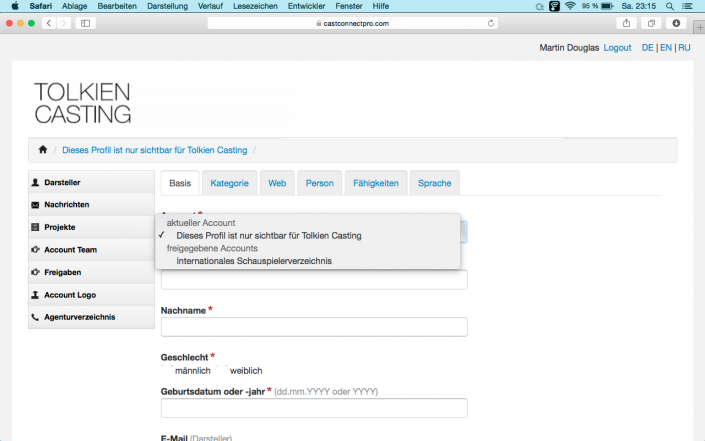This screenshot has height=441, width=705.
Task: Show Safari downloads
Action: (x=676, y=23)
